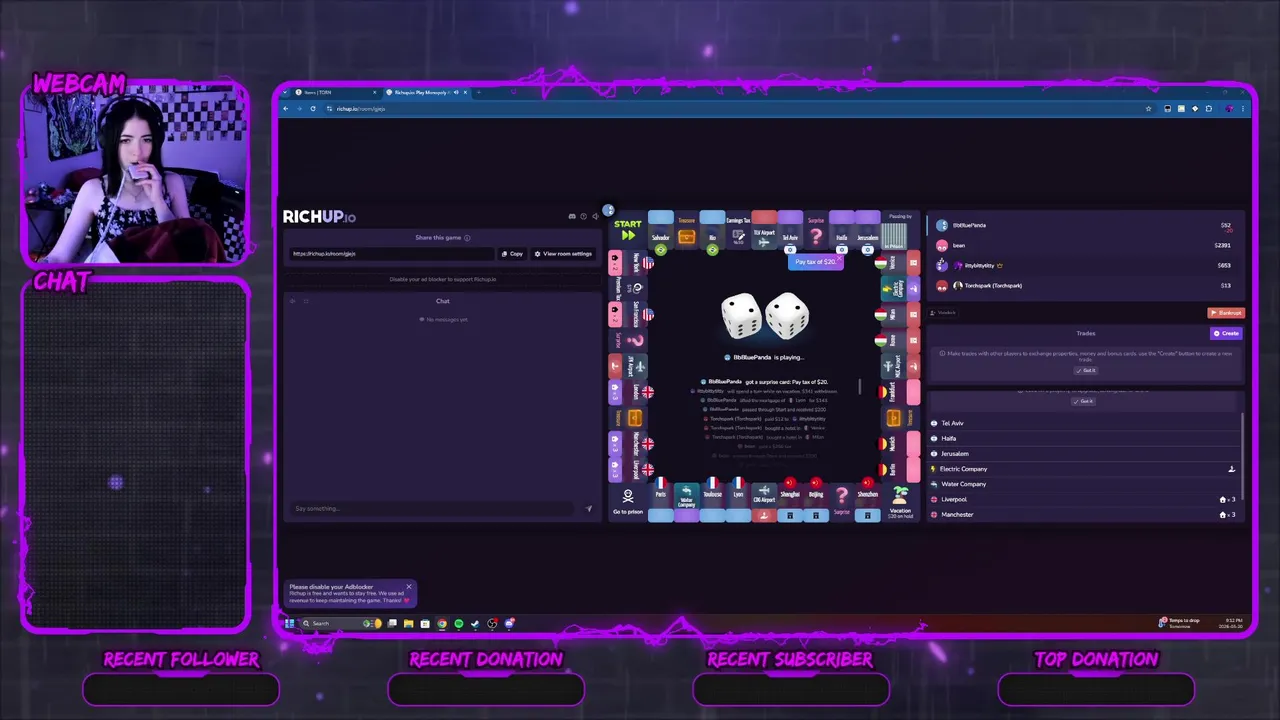Select the MUC Airport tile
The height and width of the screenshot is (720, 1280).
pos(901,366)
